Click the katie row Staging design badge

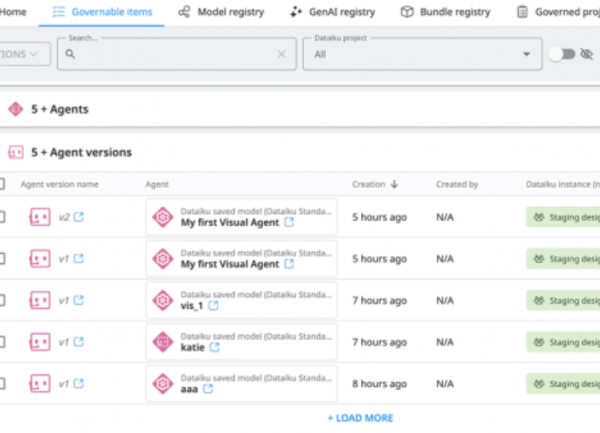563,342
